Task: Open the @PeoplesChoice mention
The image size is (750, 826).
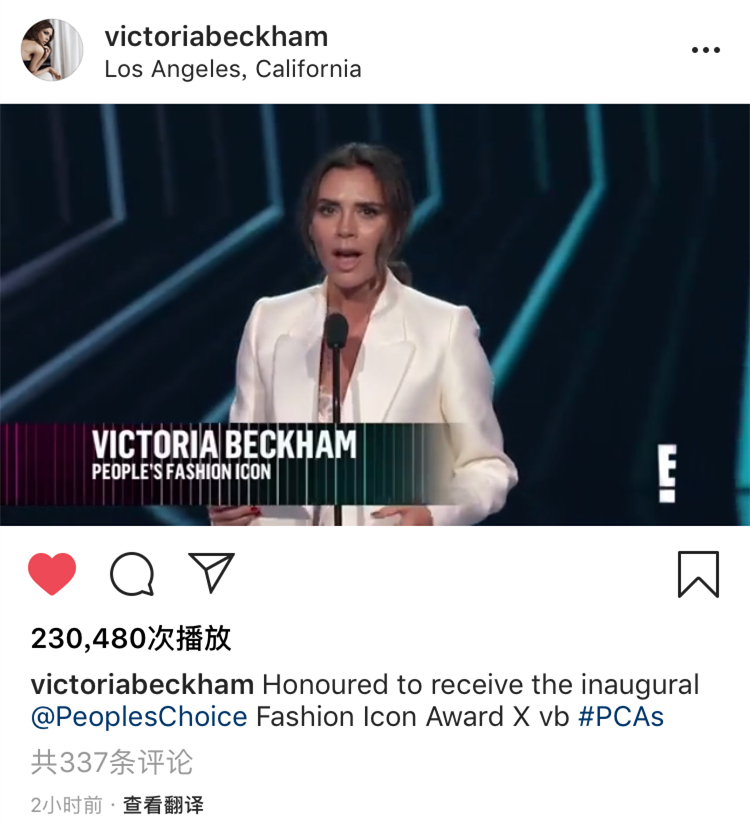Action: pos(139,717)
